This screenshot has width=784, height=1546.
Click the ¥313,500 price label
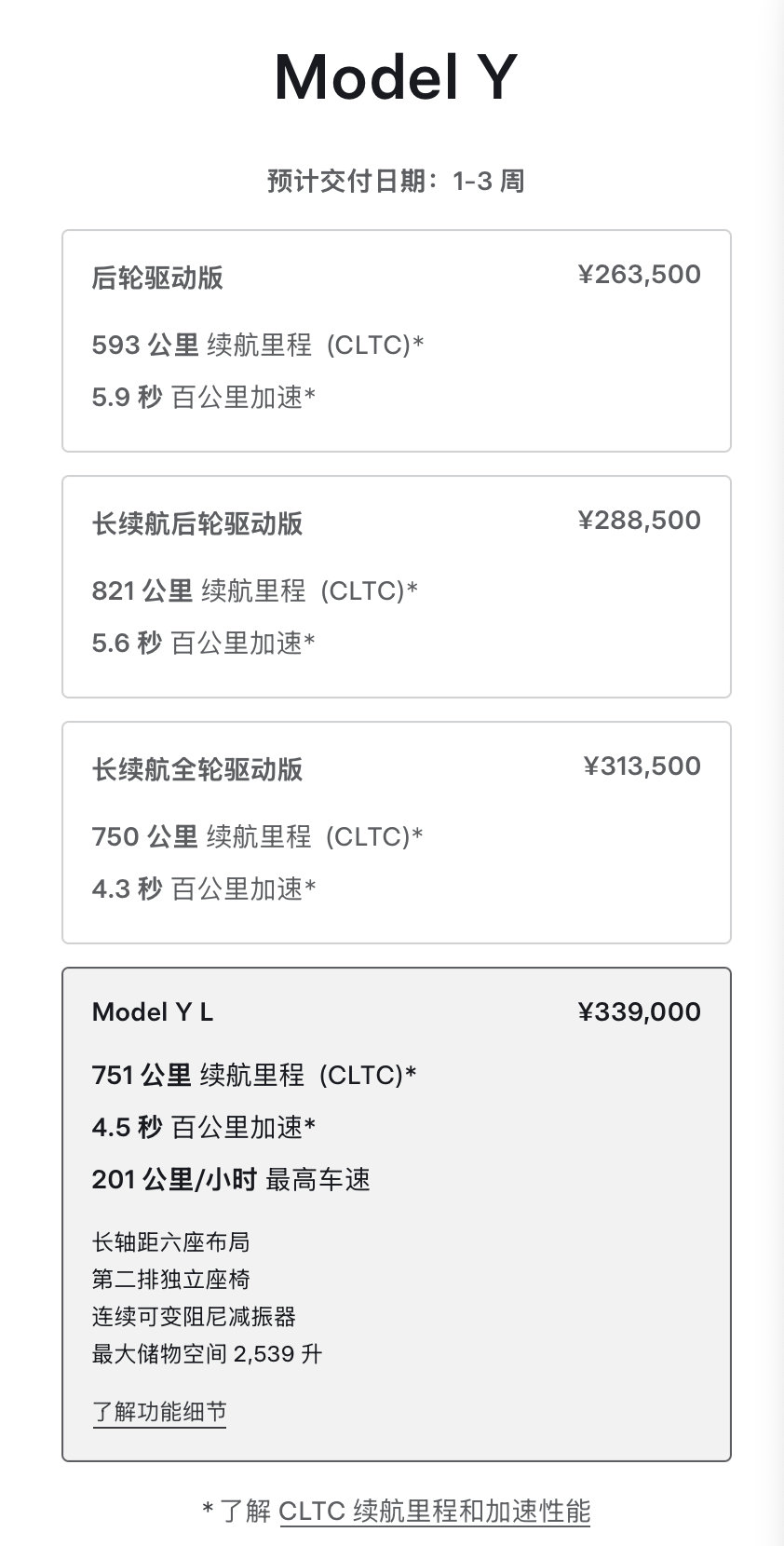tap(642, 766)
